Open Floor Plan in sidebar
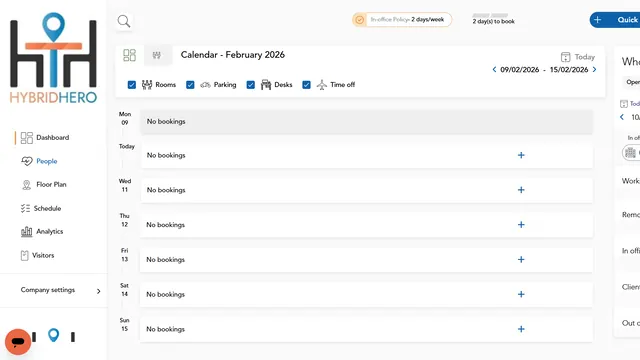The image size is (640, 360). point(51,184)
